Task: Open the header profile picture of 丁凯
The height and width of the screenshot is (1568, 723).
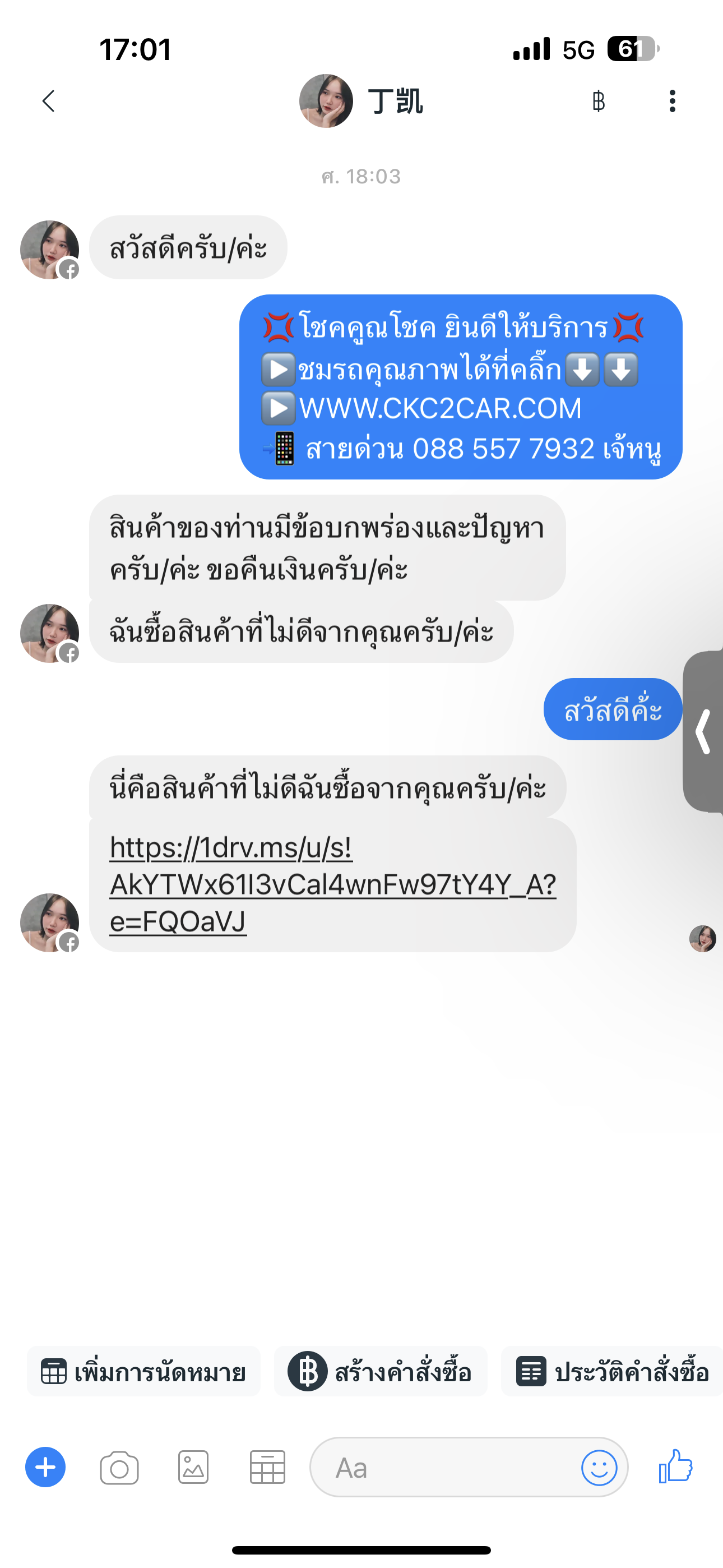Action: (x=326, y=101)
